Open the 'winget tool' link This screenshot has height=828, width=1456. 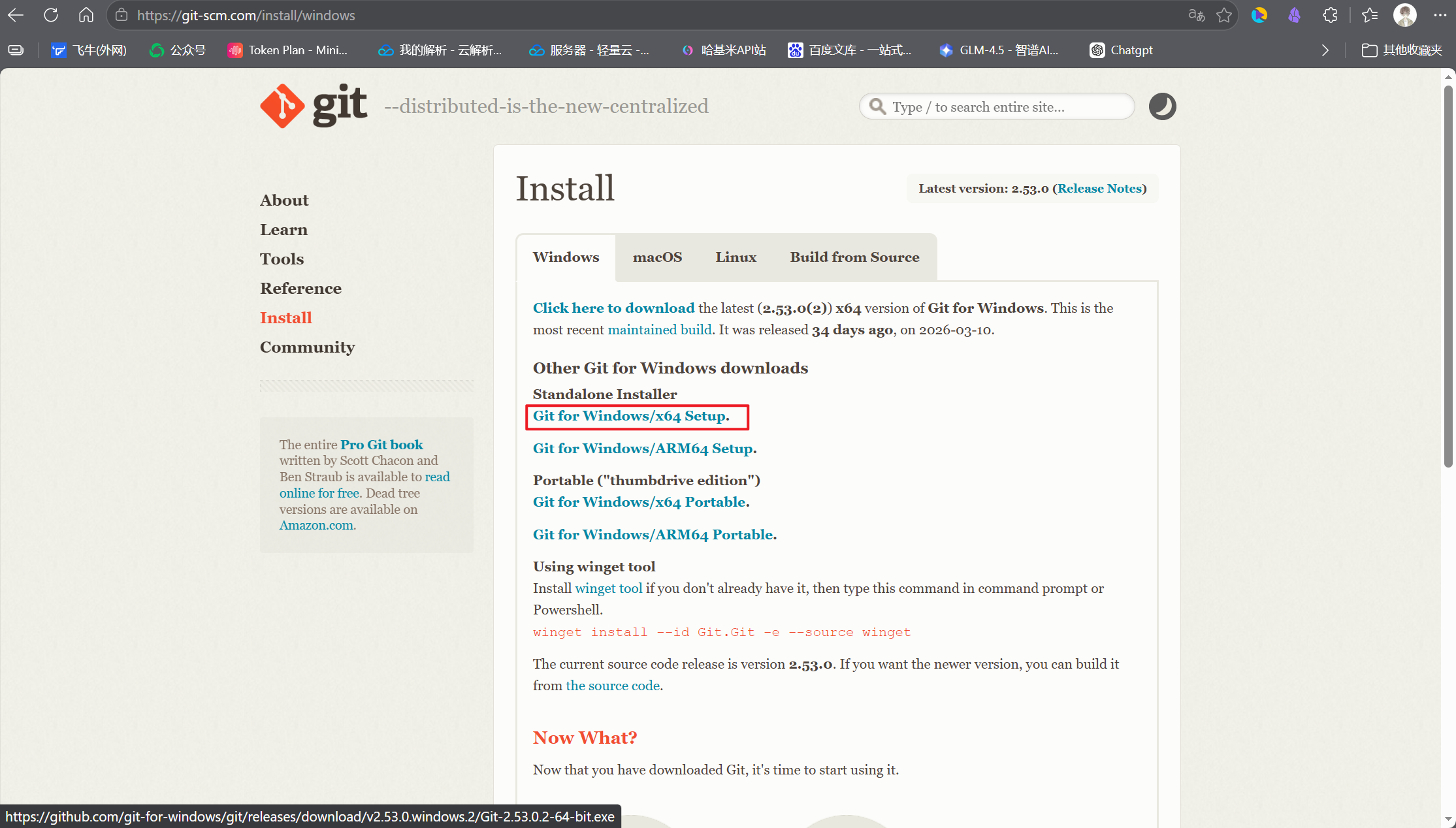point(608,588)
